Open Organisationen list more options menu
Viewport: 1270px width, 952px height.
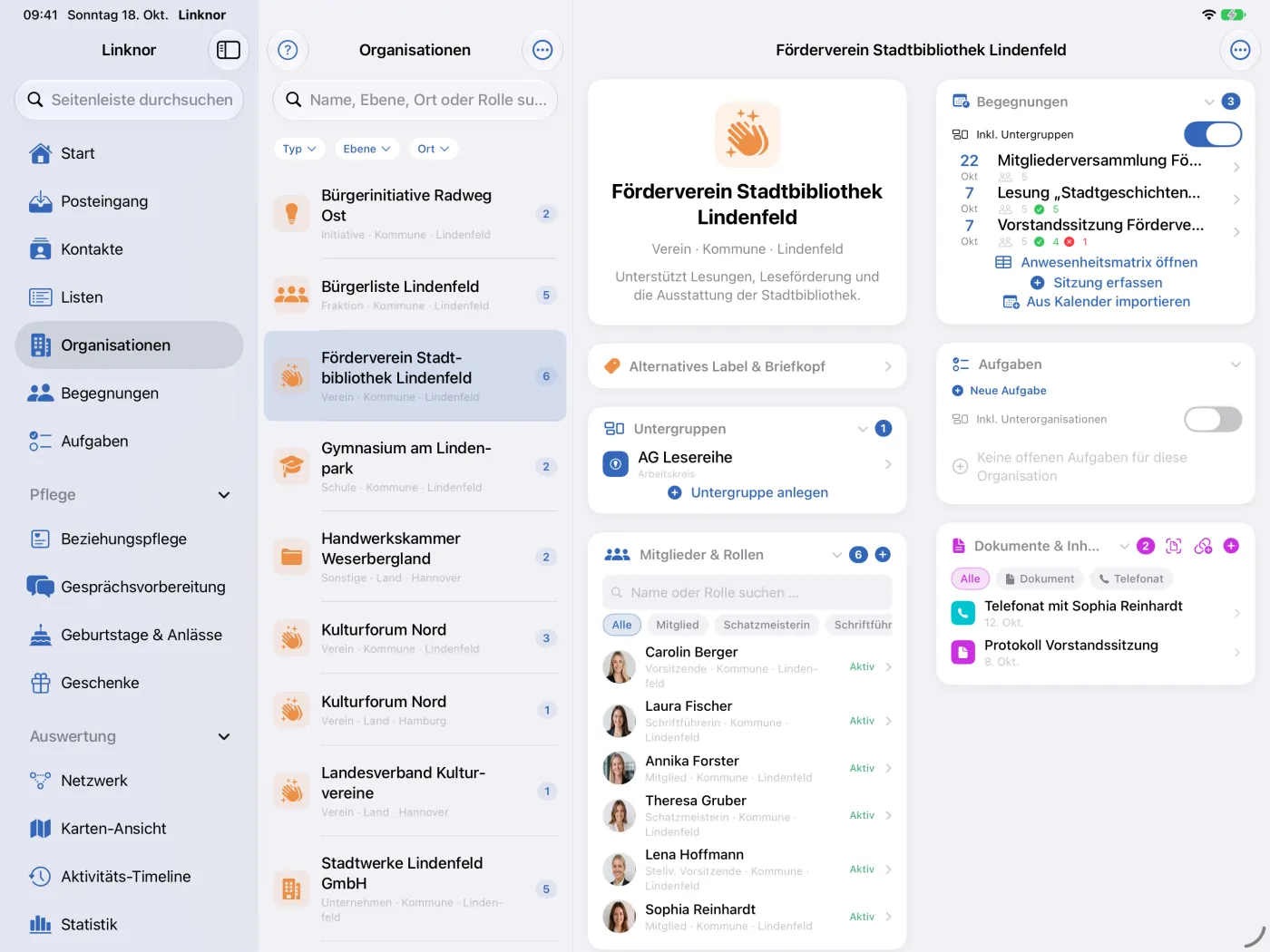click(542, 50)
